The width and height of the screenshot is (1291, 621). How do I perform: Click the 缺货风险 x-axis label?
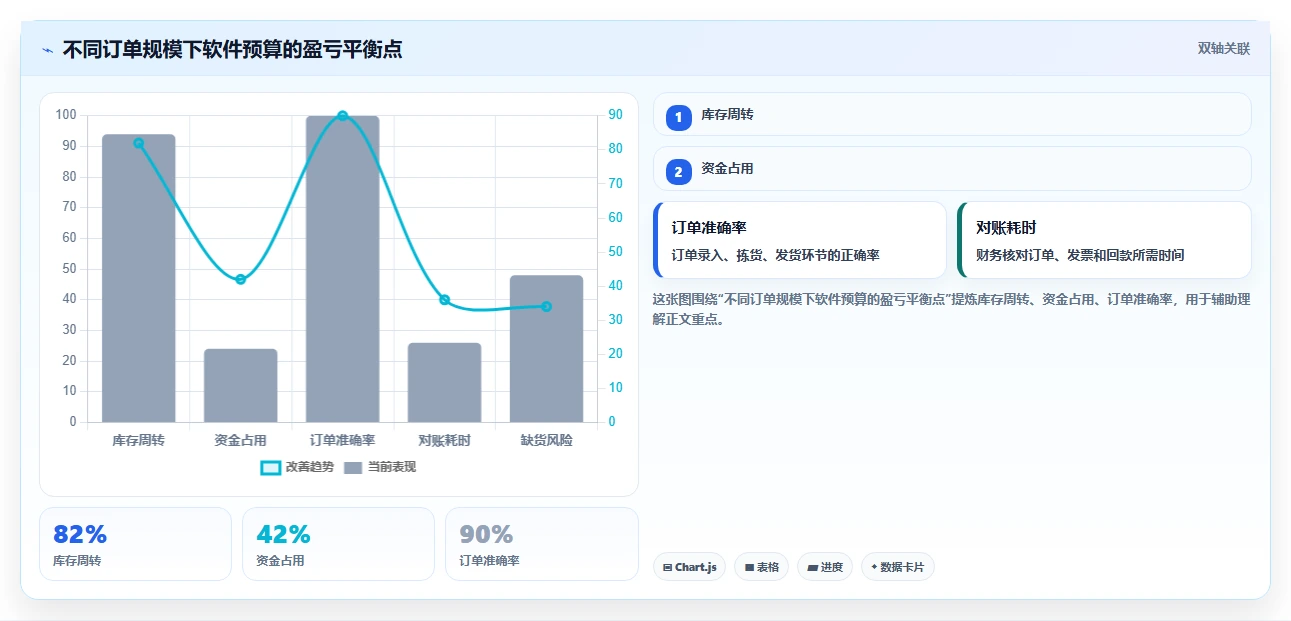[x=546, y=440]
